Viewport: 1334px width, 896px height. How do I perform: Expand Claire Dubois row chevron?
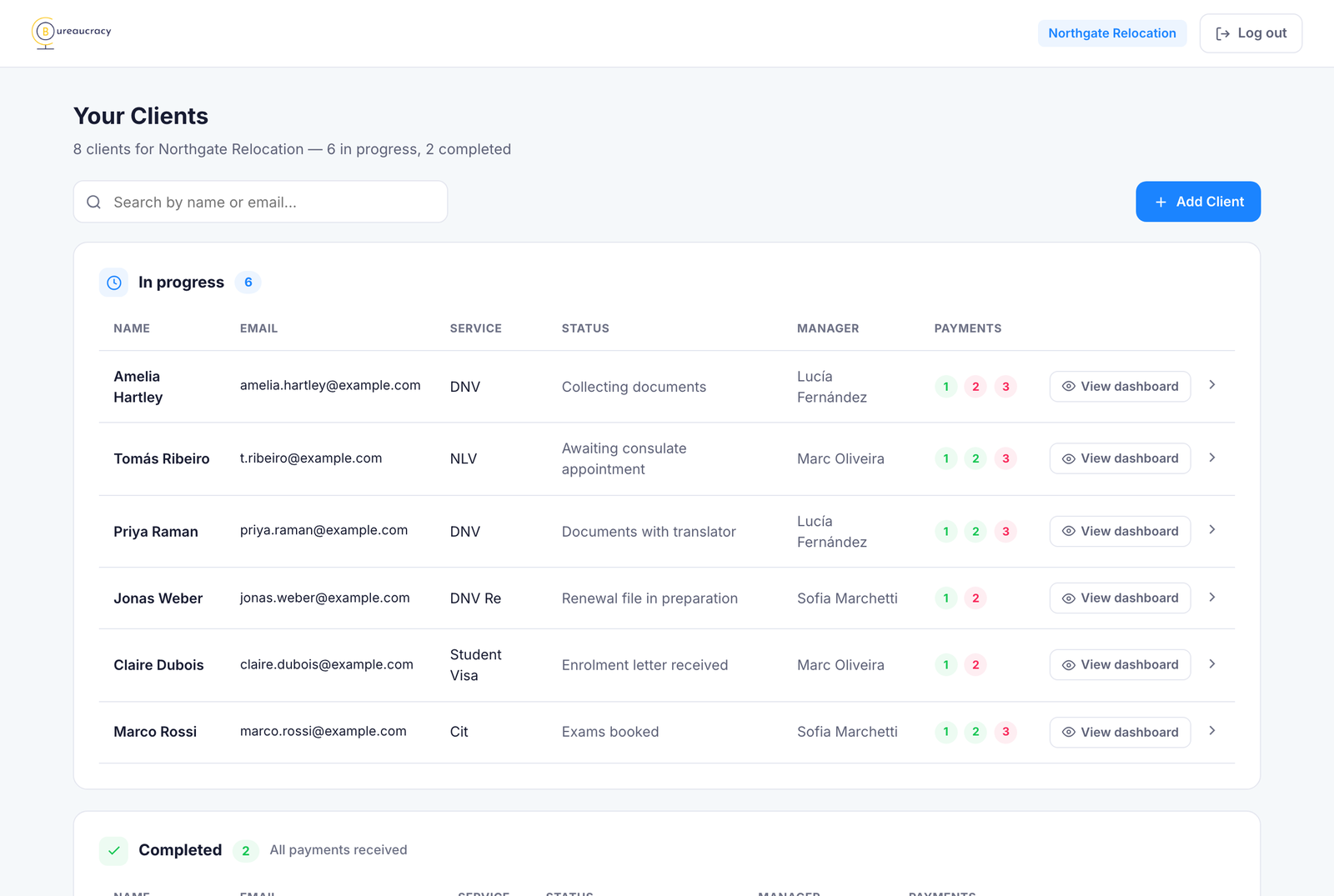point(1212,664)
